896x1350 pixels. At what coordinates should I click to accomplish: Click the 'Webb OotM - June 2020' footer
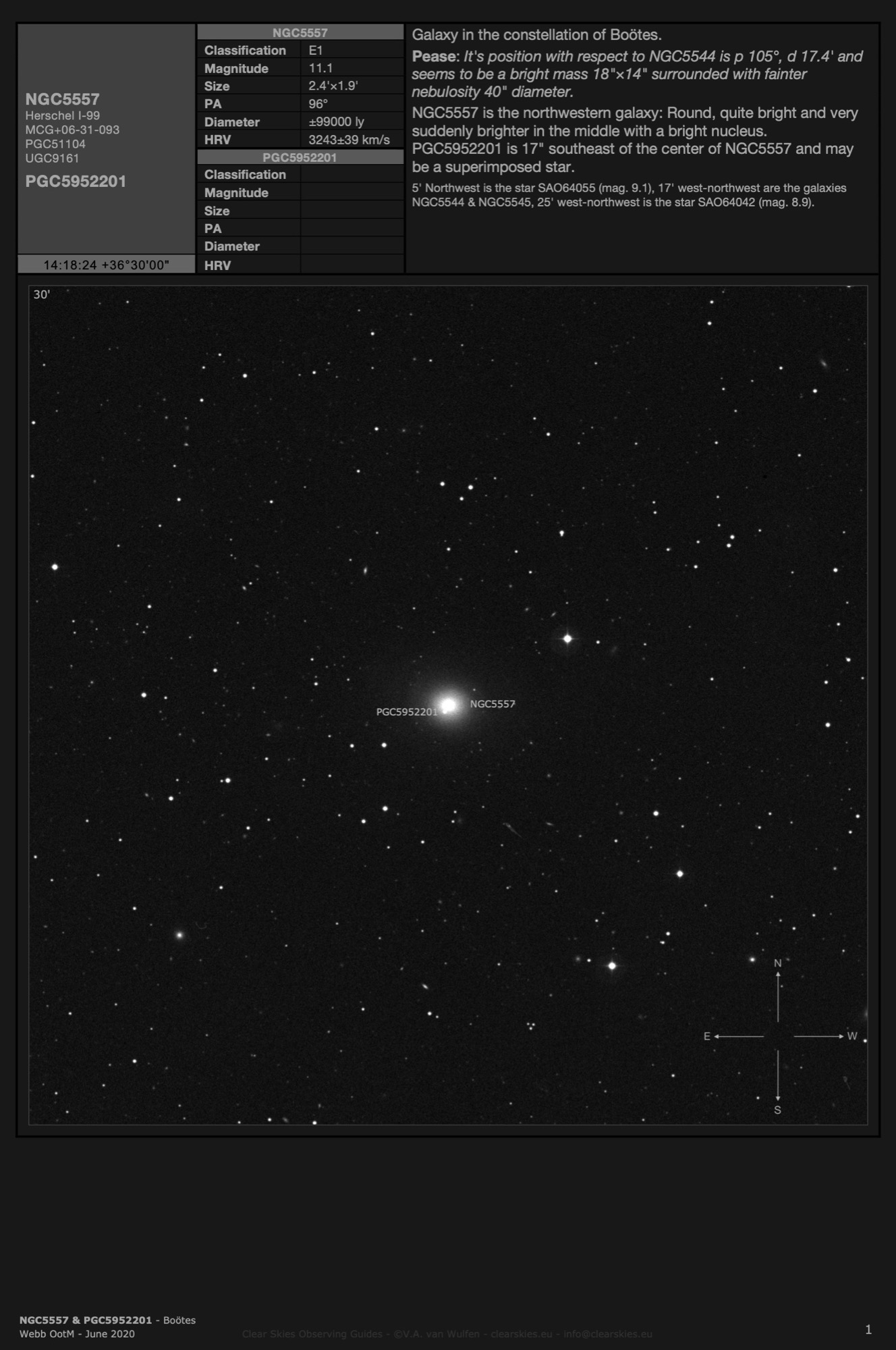click(77, 1334)
